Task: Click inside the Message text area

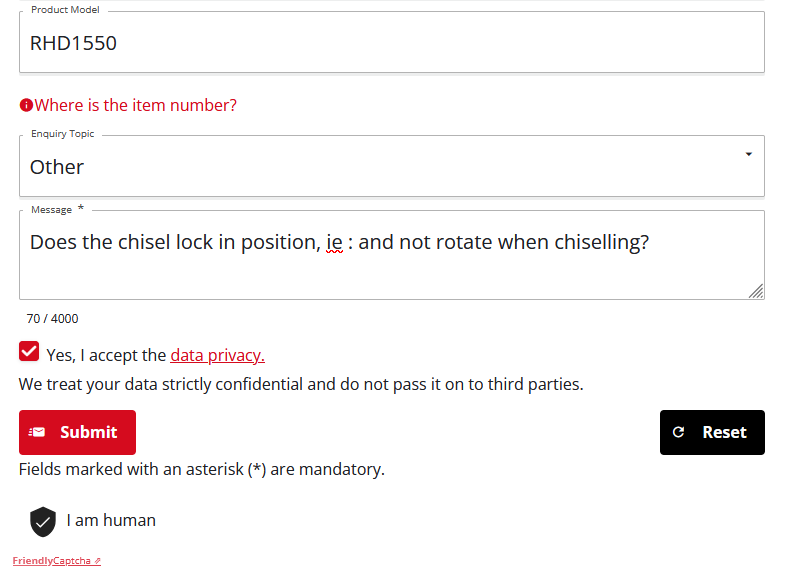Action: (x=390, y=270)
